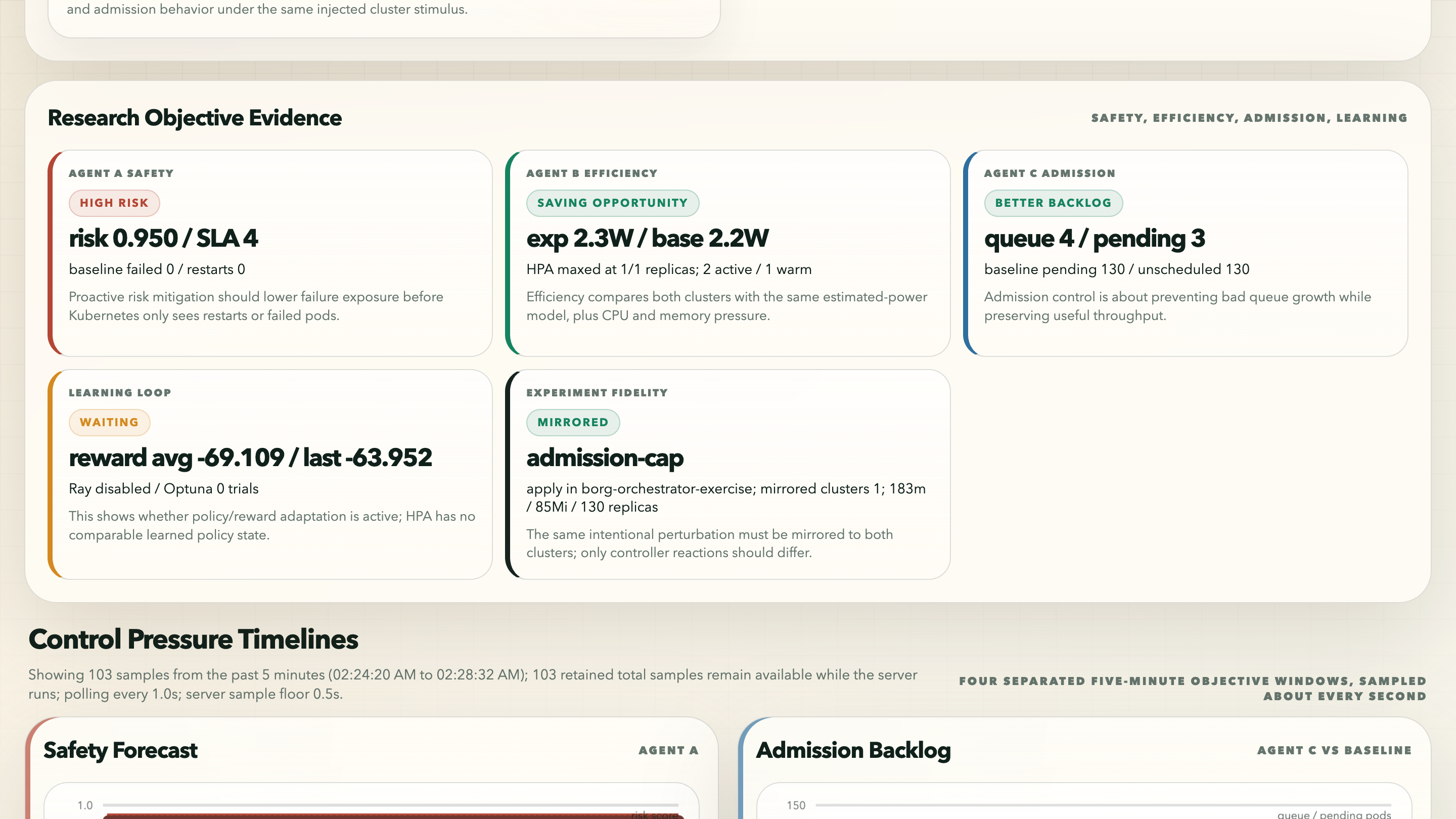This screenshot has width=1456, height=819.
Task: Click the HIGH RISK status badge
Action: click(x=114, y=203)
